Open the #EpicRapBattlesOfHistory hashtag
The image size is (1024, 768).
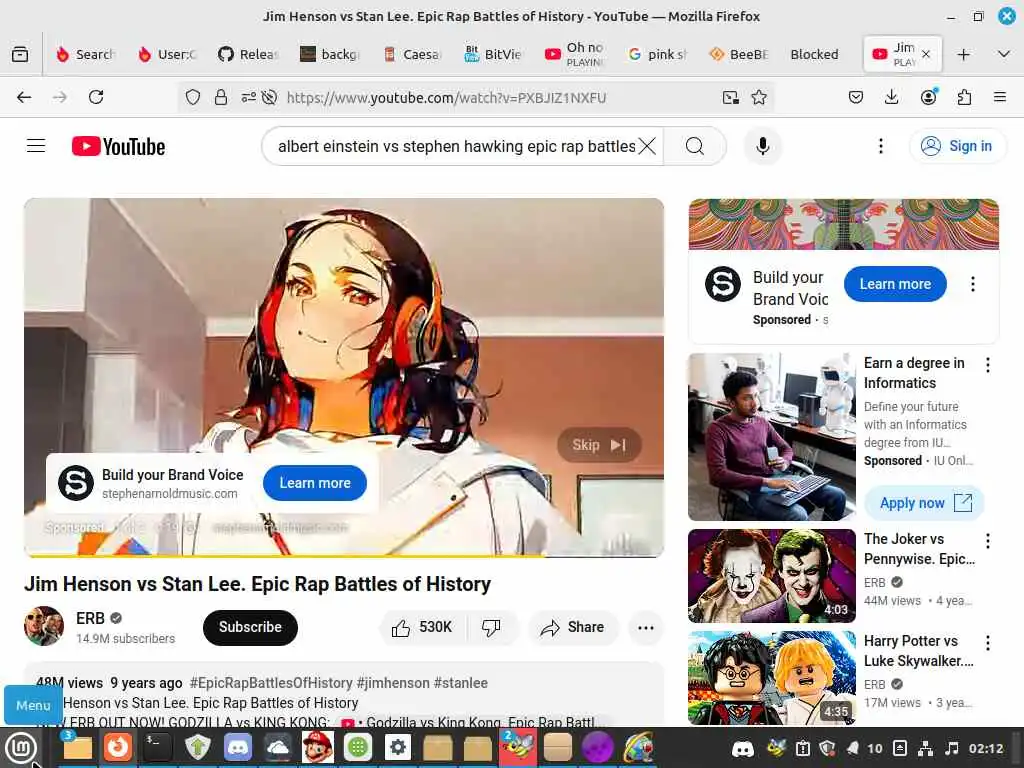click(x=271, y=683)
